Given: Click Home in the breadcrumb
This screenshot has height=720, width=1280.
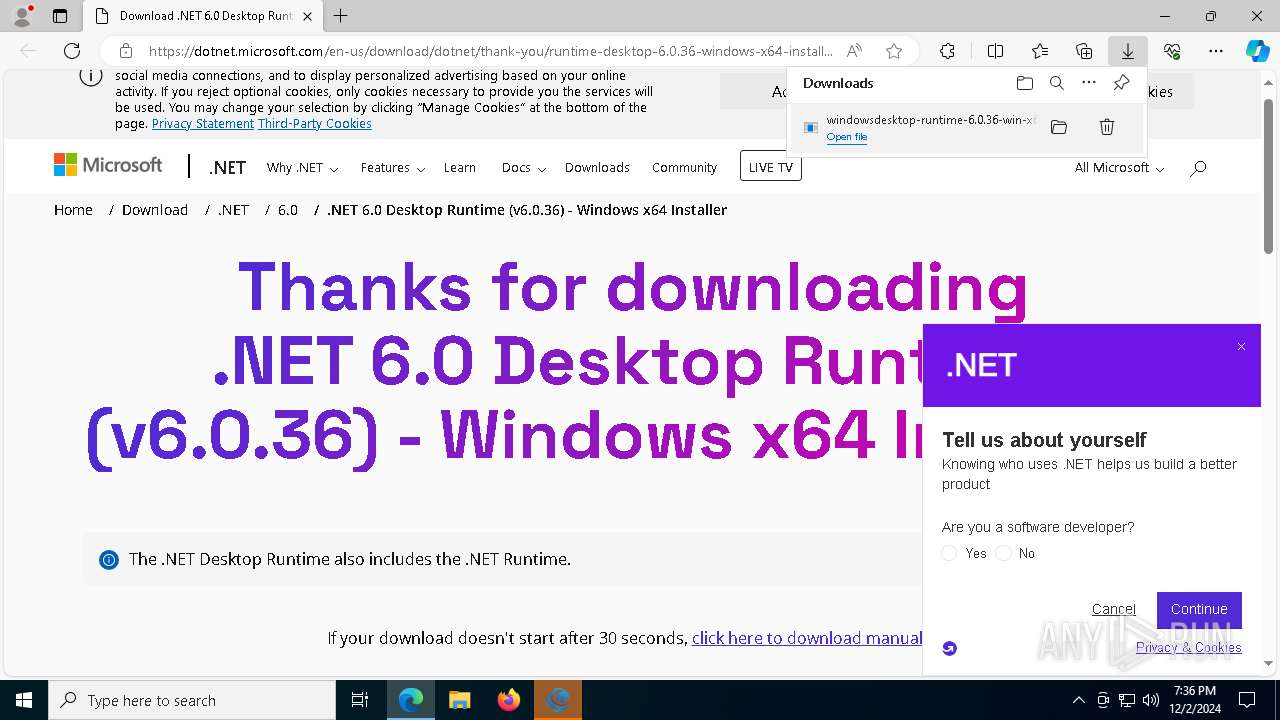Looking at the screenshot, I should tap(73, 210).
